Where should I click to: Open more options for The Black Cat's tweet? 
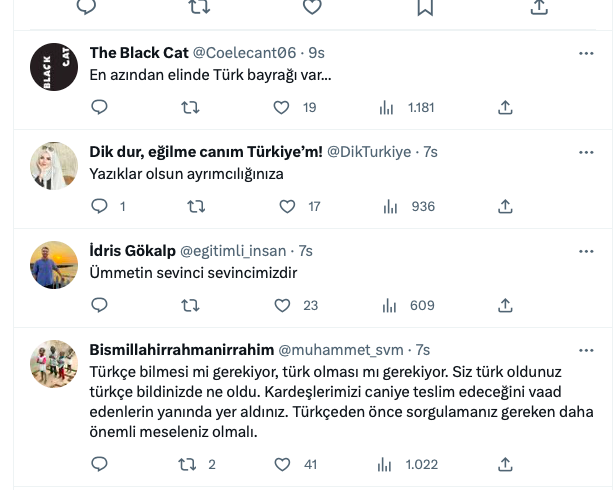(x=586, y=53)
